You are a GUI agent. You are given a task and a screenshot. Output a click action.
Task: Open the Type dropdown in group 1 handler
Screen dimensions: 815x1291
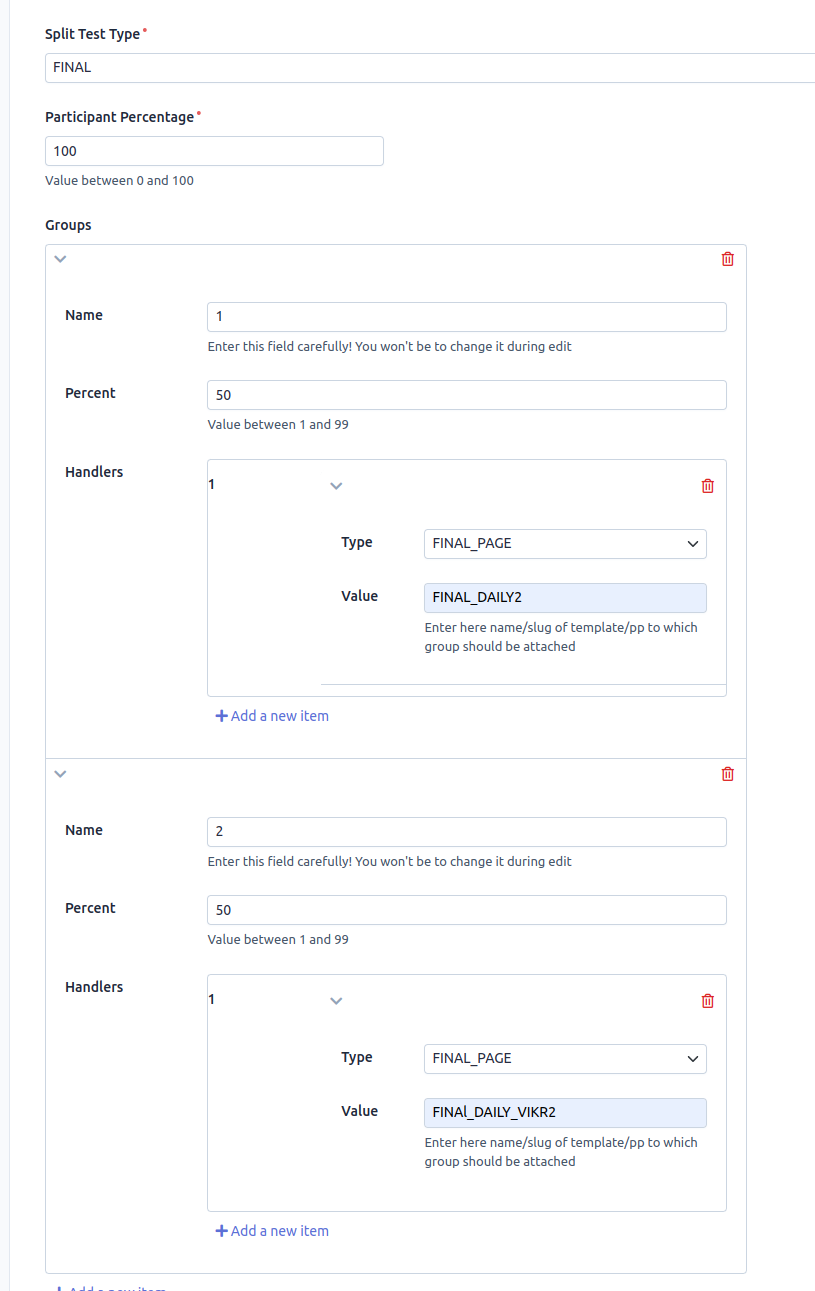(x=565, y=543)
